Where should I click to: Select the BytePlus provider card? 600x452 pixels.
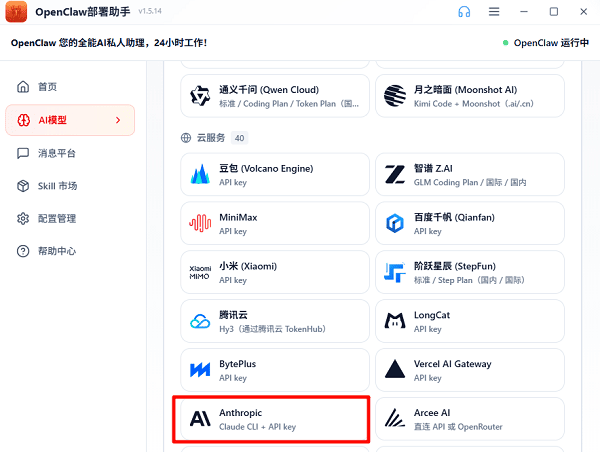[275, 370]
